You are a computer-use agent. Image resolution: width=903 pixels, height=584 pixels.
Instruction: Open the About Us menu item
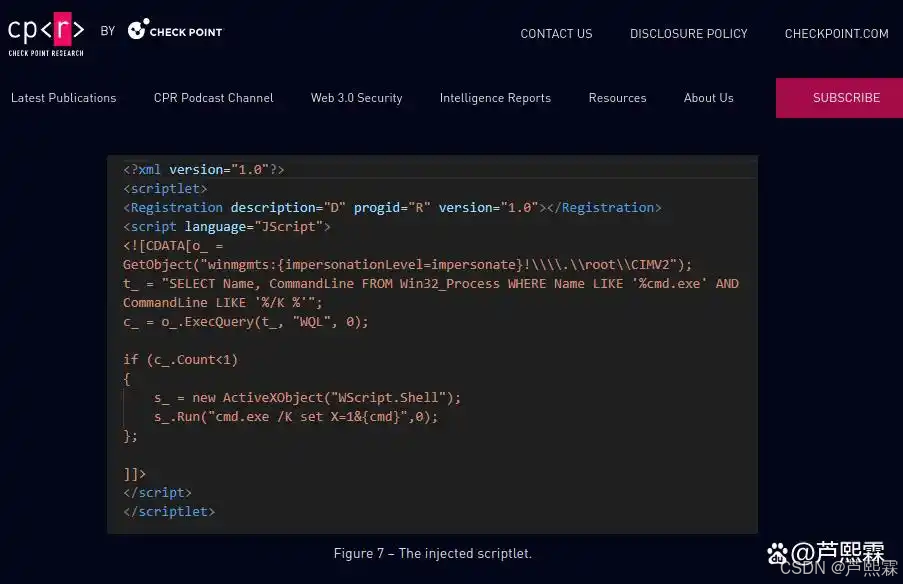[x=708, y=98]
